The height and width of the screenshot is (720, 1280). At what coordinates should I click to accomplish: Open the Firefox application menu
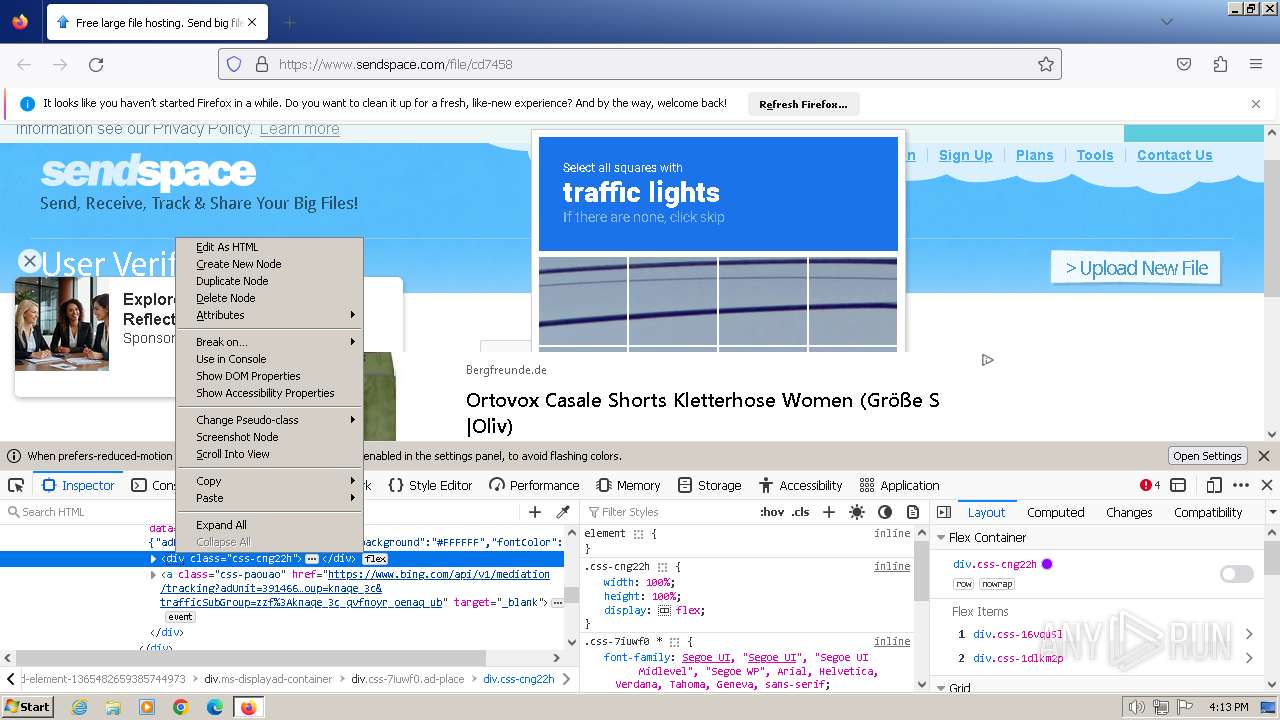1256,64
